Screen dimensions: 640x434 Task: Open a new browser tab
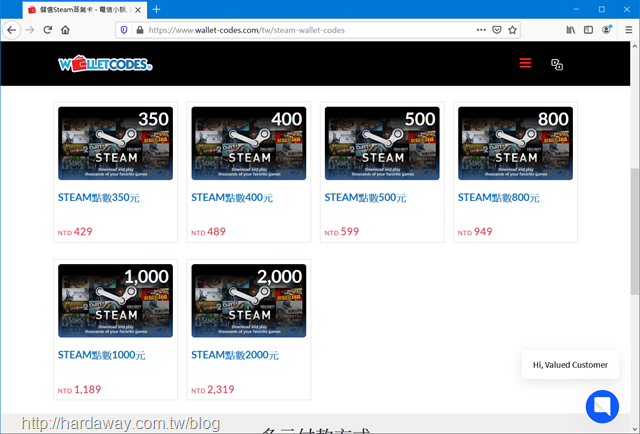(x=156, y=9)
